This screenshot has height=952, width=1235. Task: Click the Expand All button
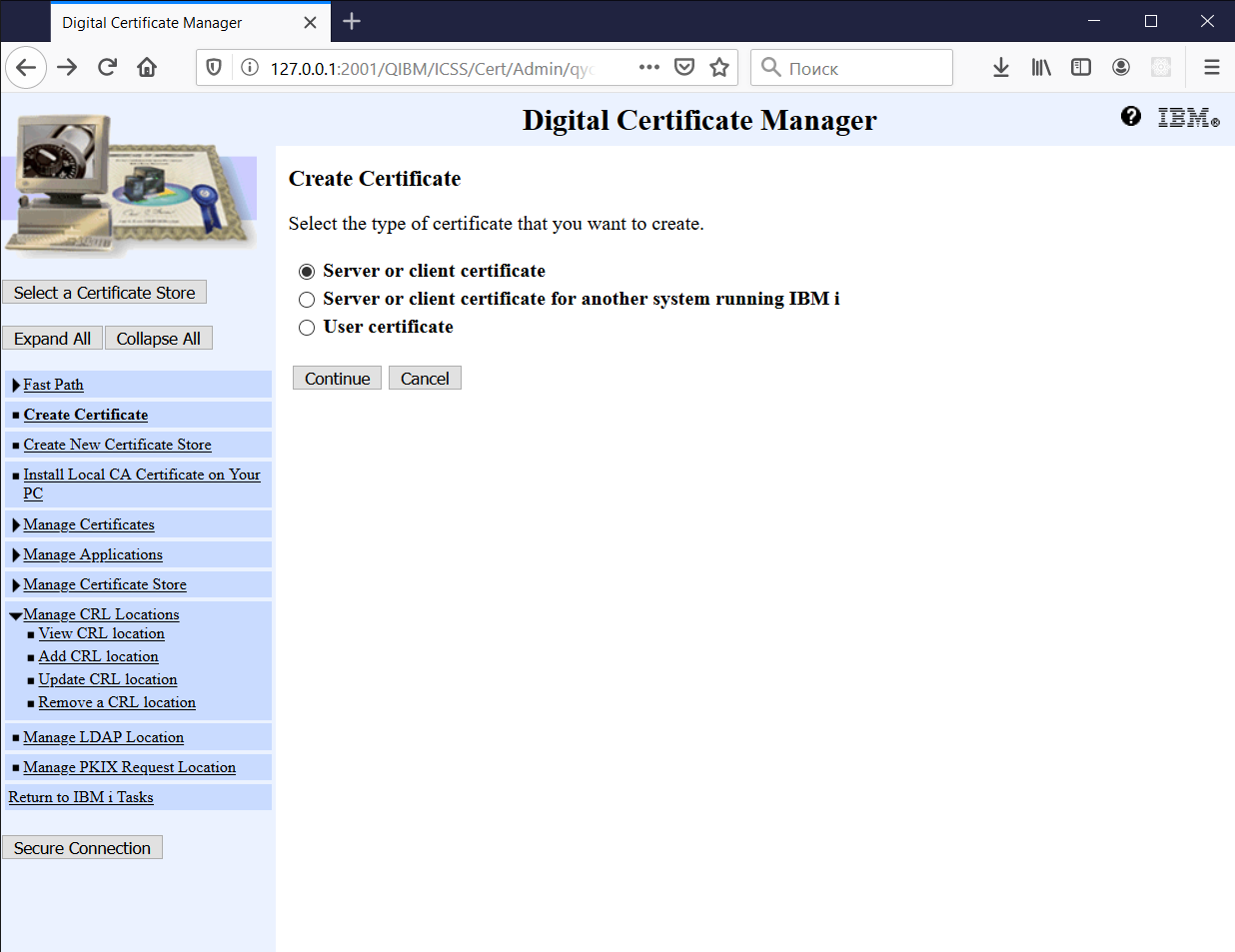click(x=52, y=339)
